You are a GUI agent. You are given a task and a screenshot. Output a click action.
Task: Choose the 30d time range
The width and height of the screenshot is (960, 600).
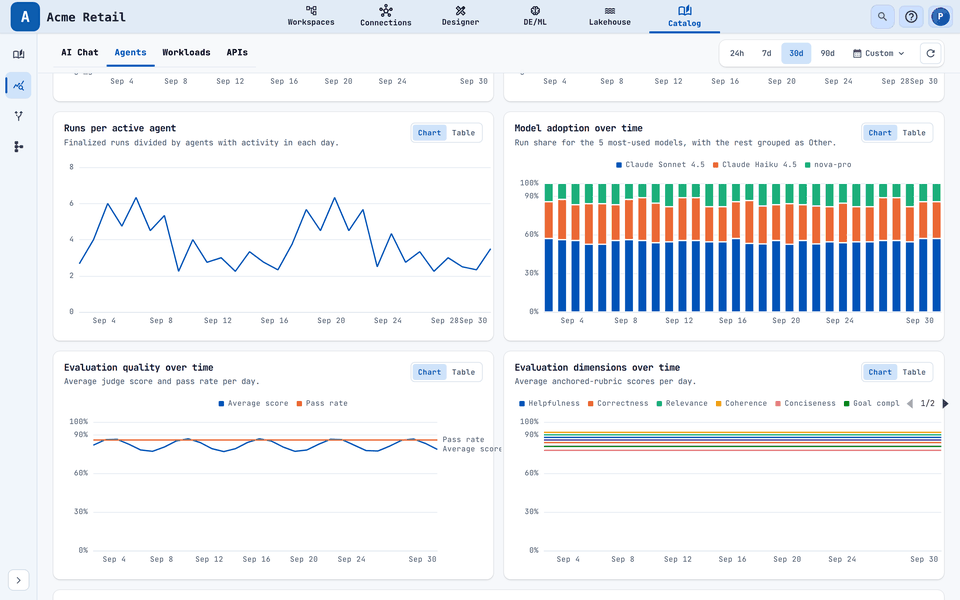pos(796,53)
